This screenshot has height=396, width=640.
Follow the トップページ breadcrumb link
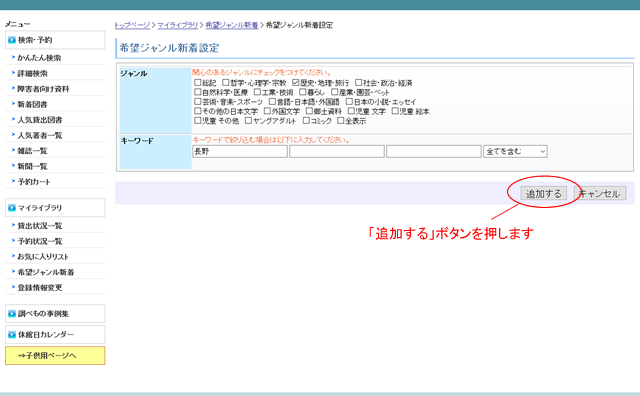pos(132,25)
